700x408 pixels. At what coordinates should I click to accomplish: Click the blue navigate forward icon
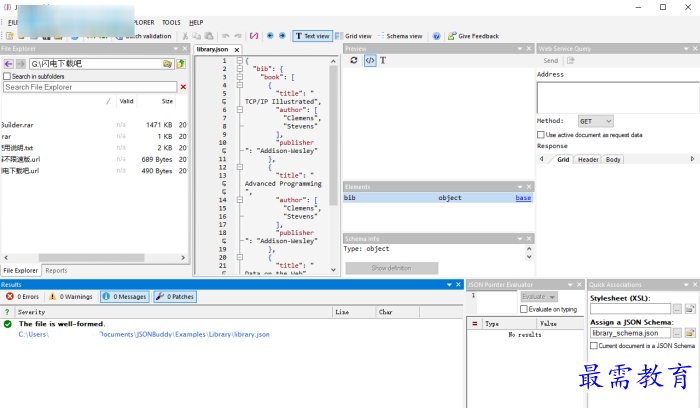pos(282,36)
